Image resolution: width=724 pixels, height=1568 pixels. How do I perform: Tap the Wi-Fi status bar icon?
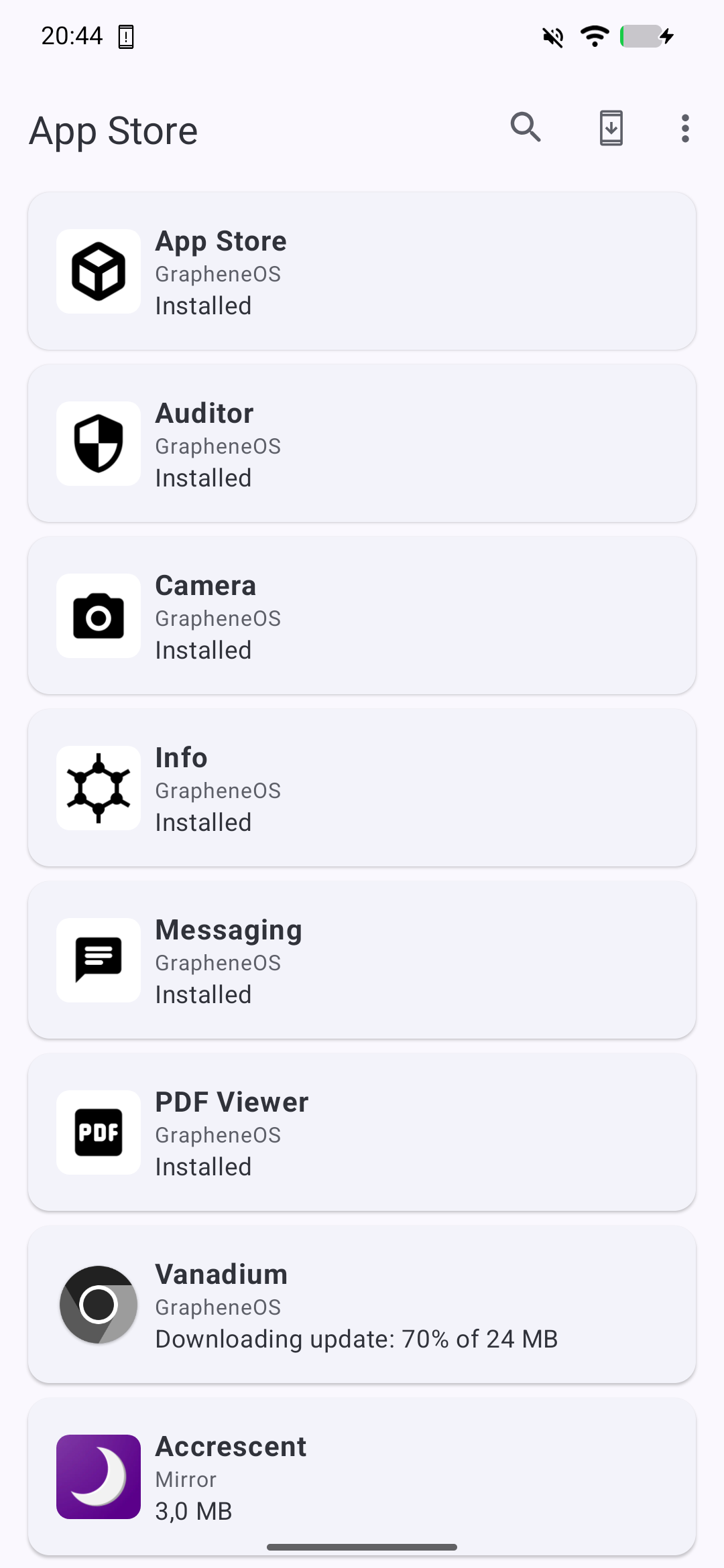click(595, 36)
